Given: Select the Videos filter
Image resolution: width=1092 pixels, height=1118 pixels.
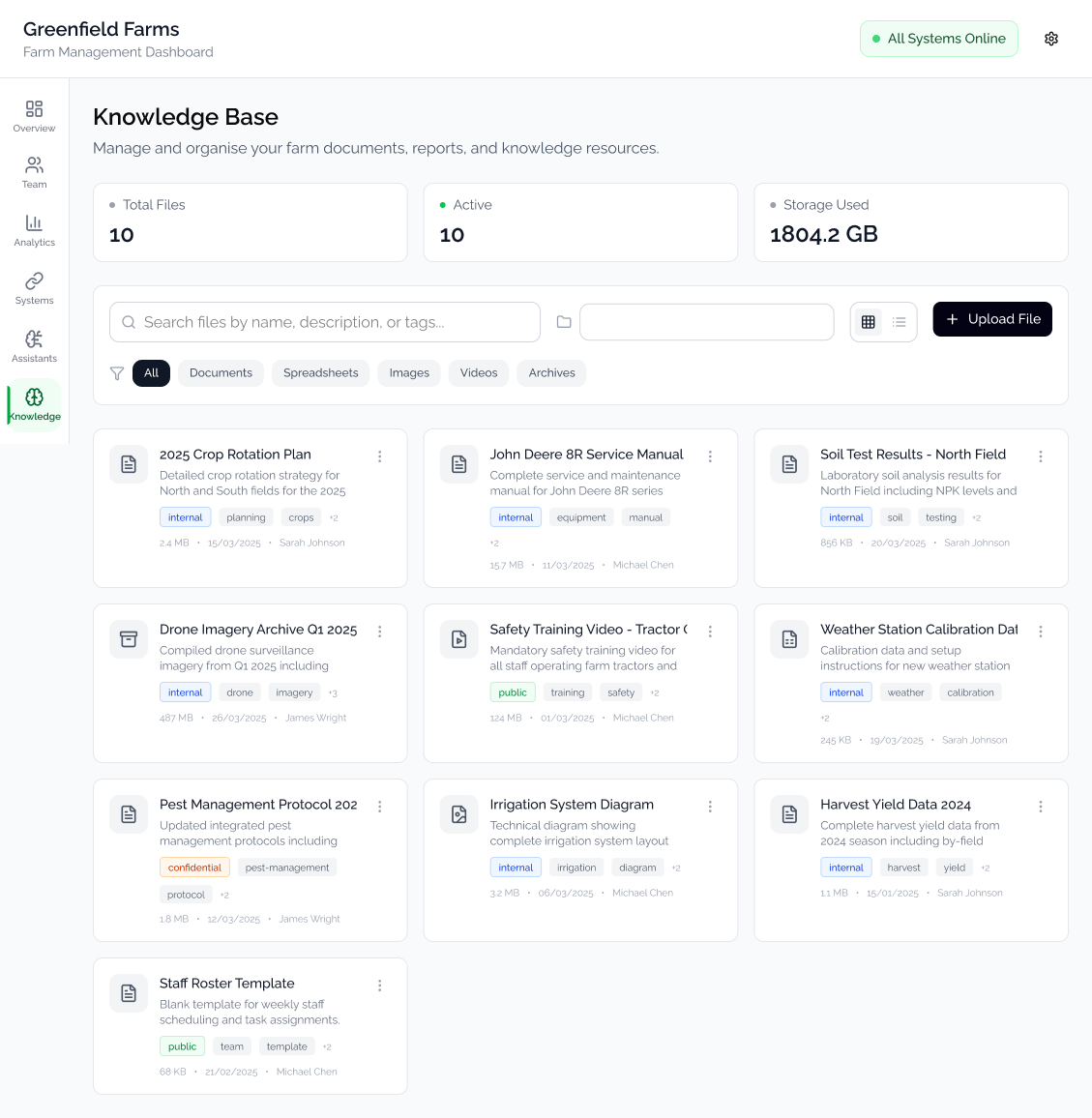Looking at the screenshot, I should click(x=479, y=373).
